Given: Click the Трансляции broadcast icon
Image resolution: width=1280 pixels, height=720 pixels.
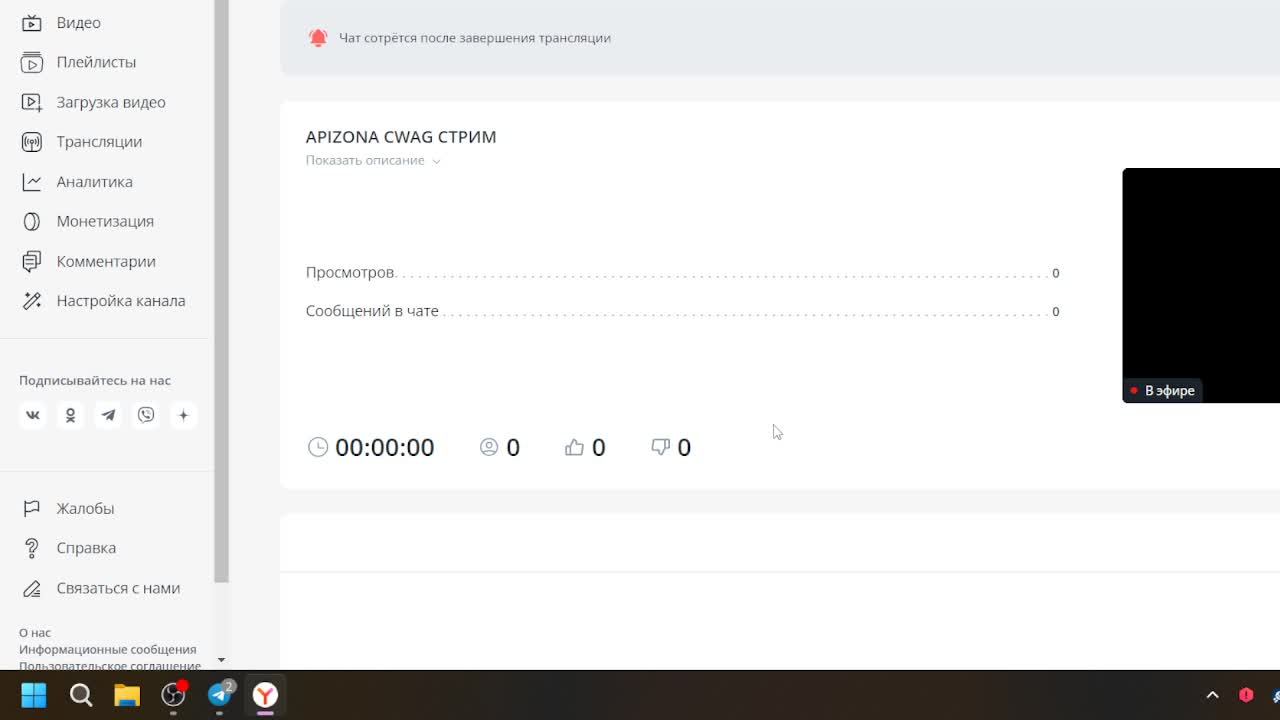Looking at the screenshot, I should pos(32,142).
